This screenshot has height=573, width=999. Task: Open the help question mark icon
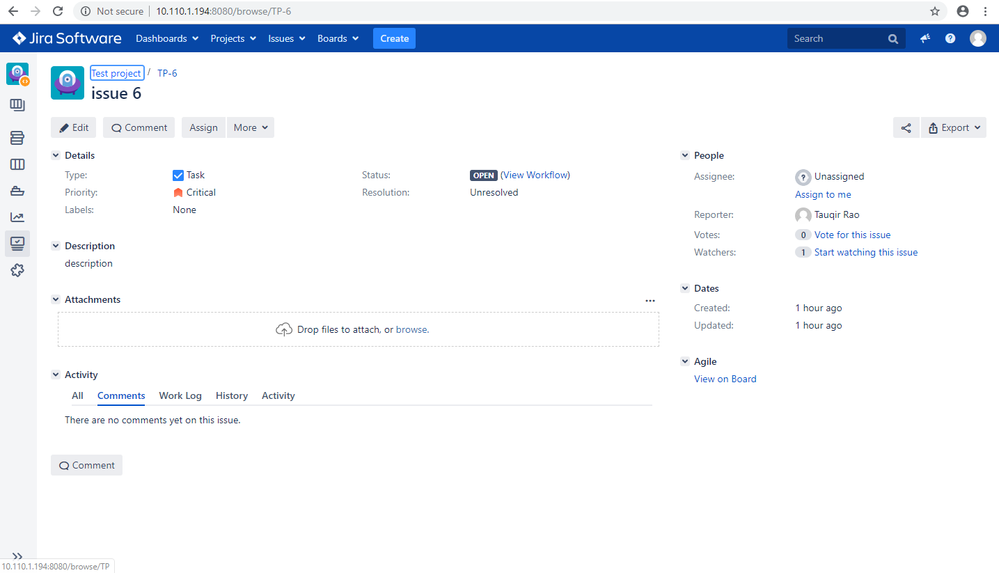(x=950, y=38)
